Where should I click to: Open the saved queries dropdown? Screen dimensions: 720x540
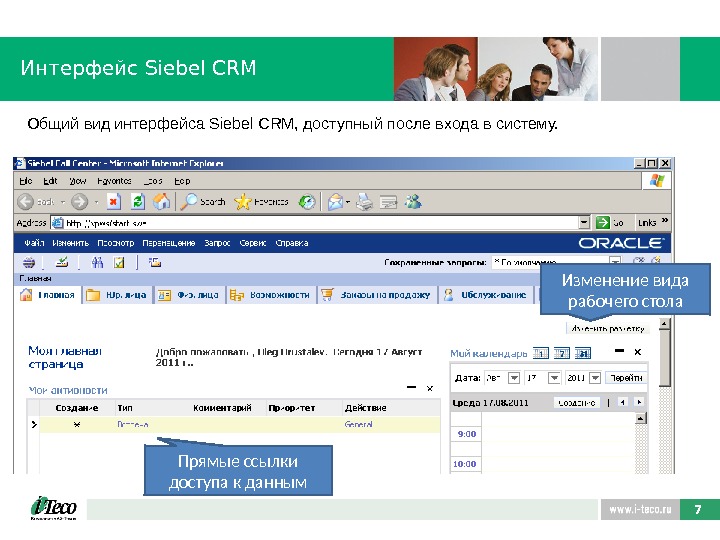615,262
